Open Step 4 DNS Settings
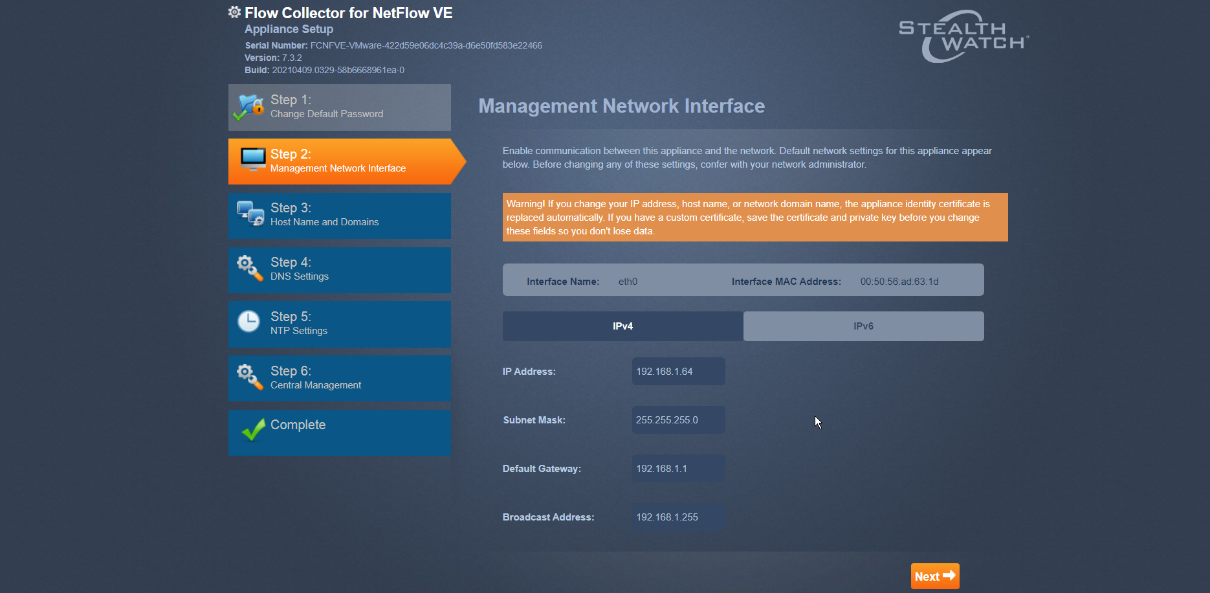1210x593 pixels. pyautogui.click(x=339, y=269)
